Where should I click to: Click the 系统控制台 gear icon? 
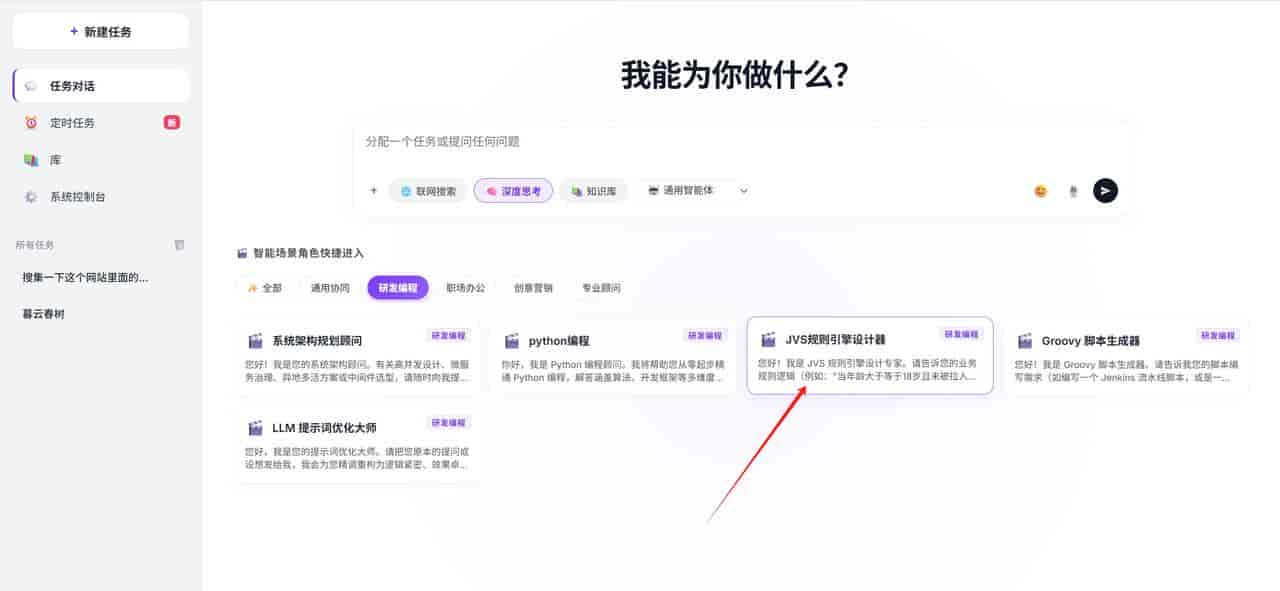[x=31, y=197]
